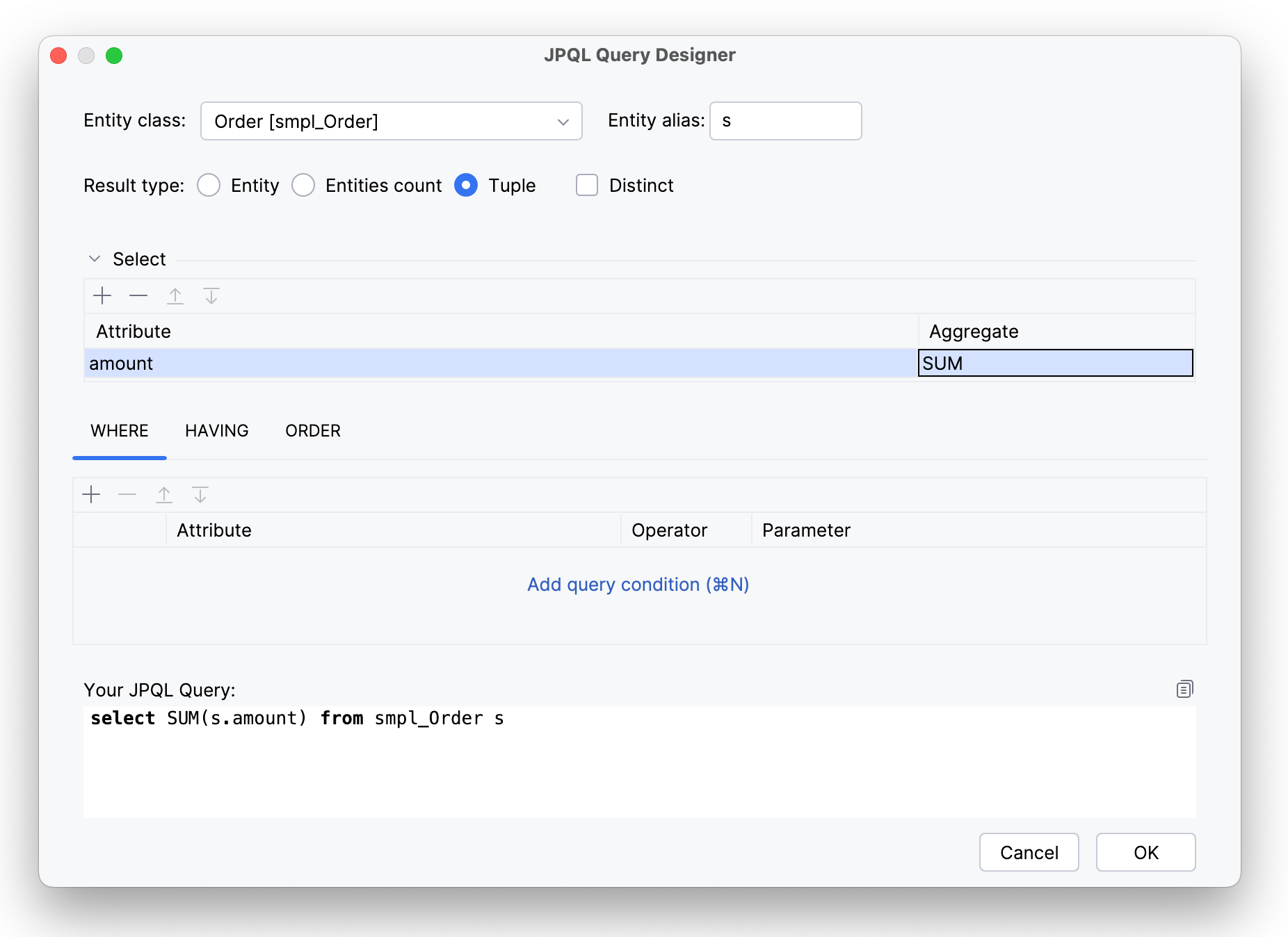
Task: Switch to the ORDER tab
Action: [x=313, y=431]
